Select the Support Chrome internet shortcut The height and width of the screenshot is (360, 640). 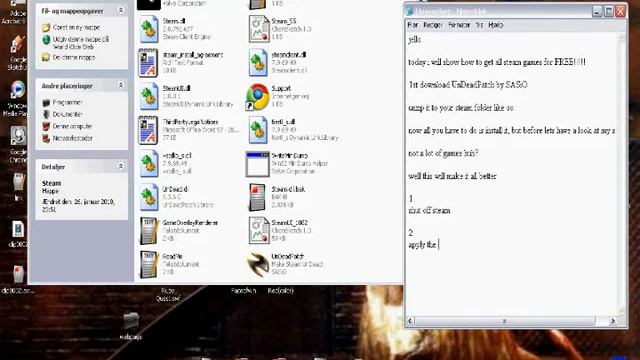(x=257, y=97)
